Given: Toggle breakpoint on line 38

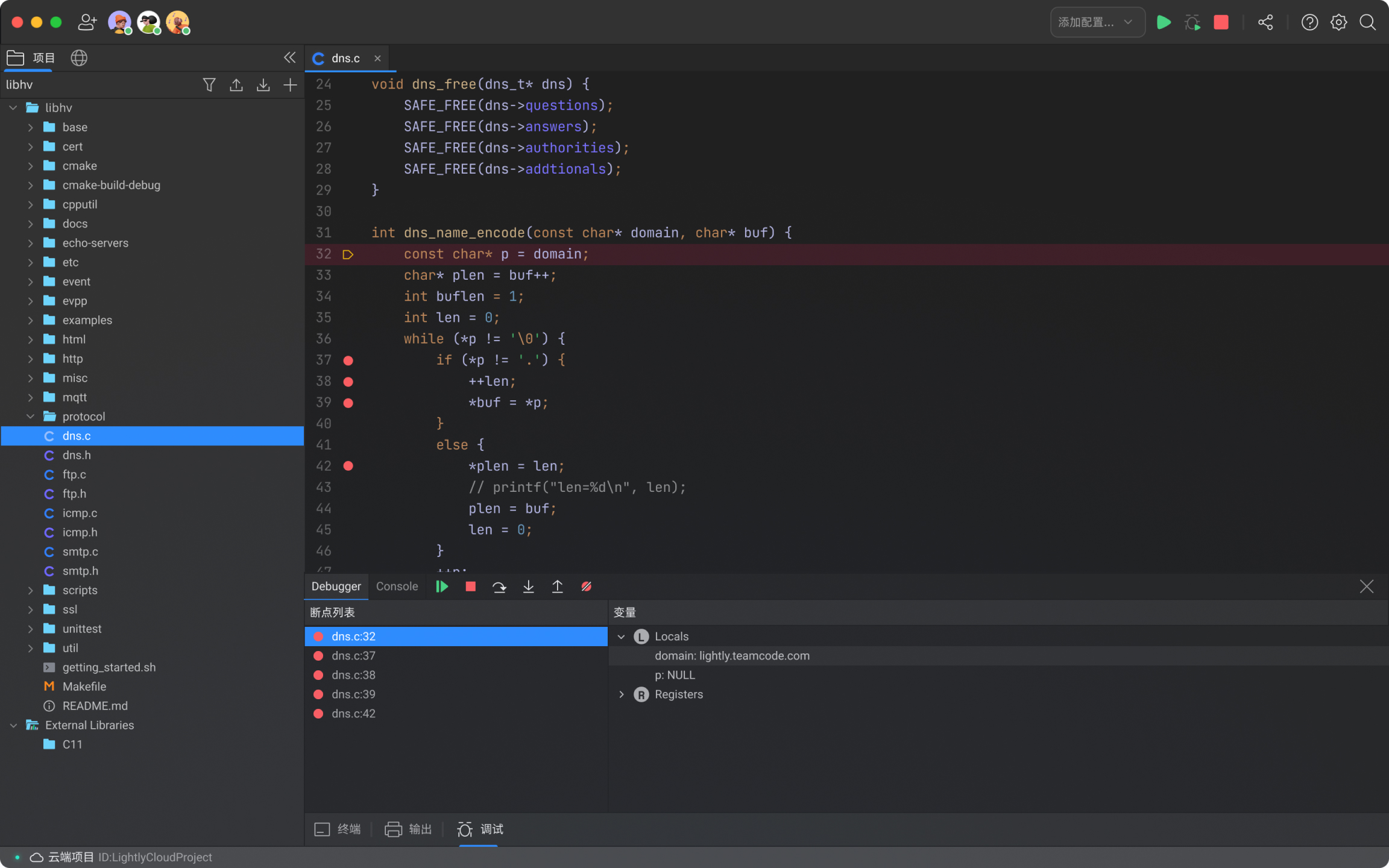Looking at the screenshot, I should point(348,382).
